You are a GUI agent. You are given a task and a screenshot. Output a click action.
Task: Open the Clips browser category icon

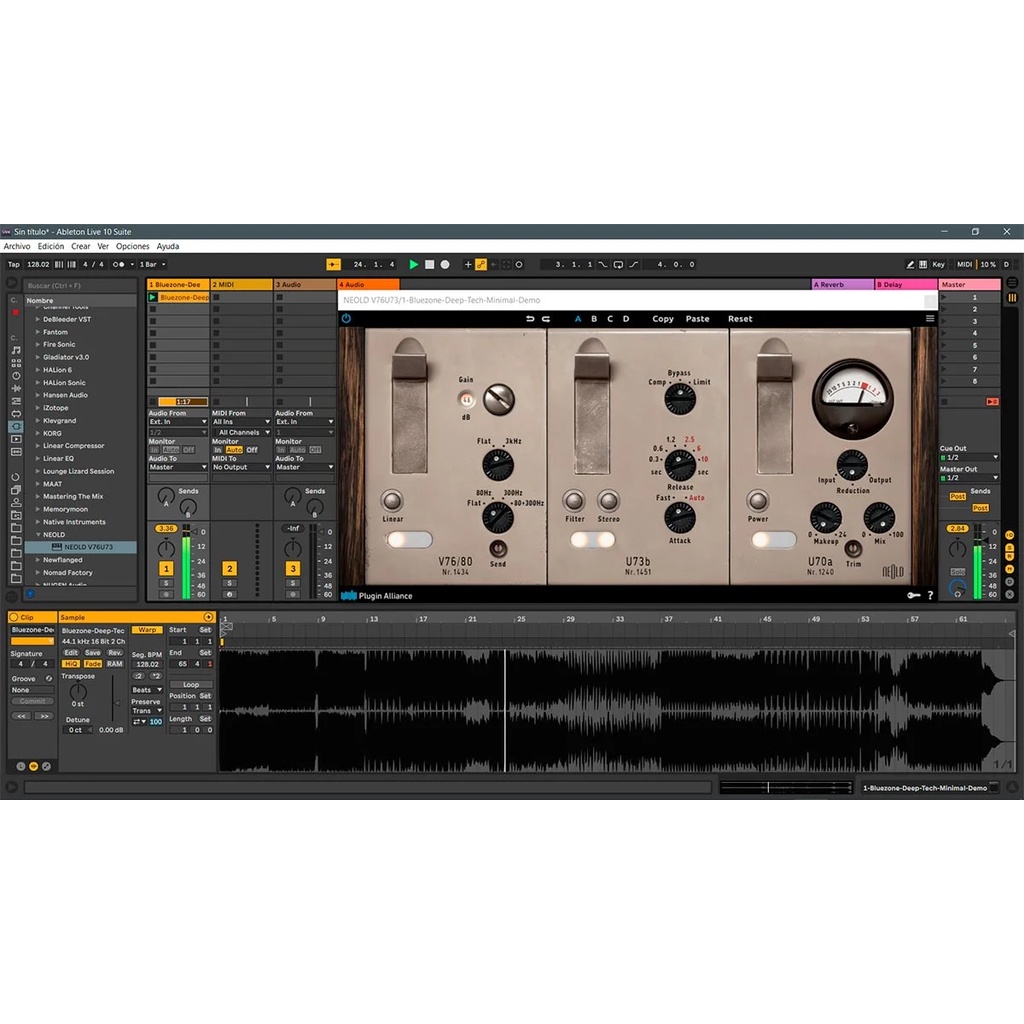coord(16,439)
